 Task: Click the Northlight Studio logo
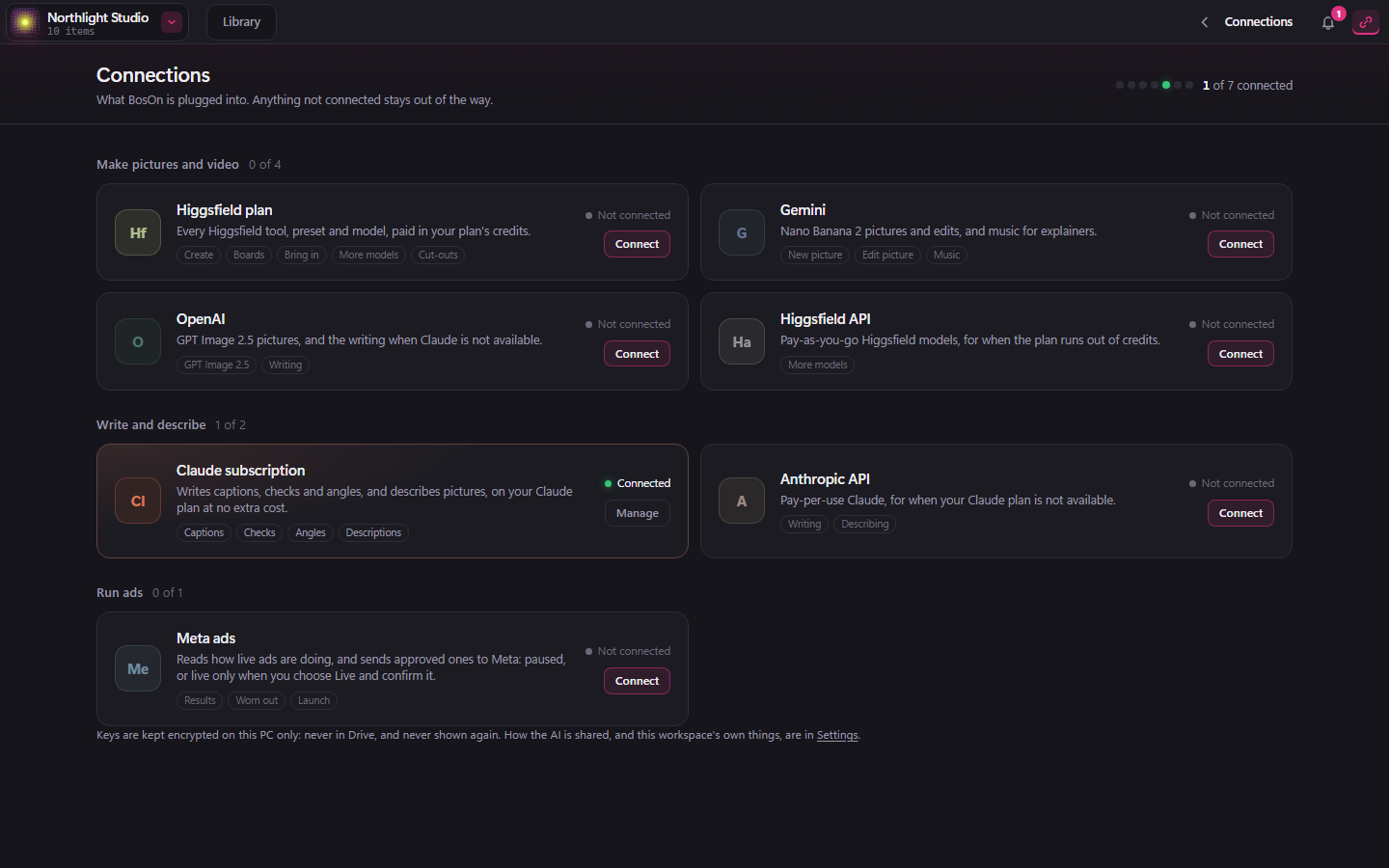point(25,22)
